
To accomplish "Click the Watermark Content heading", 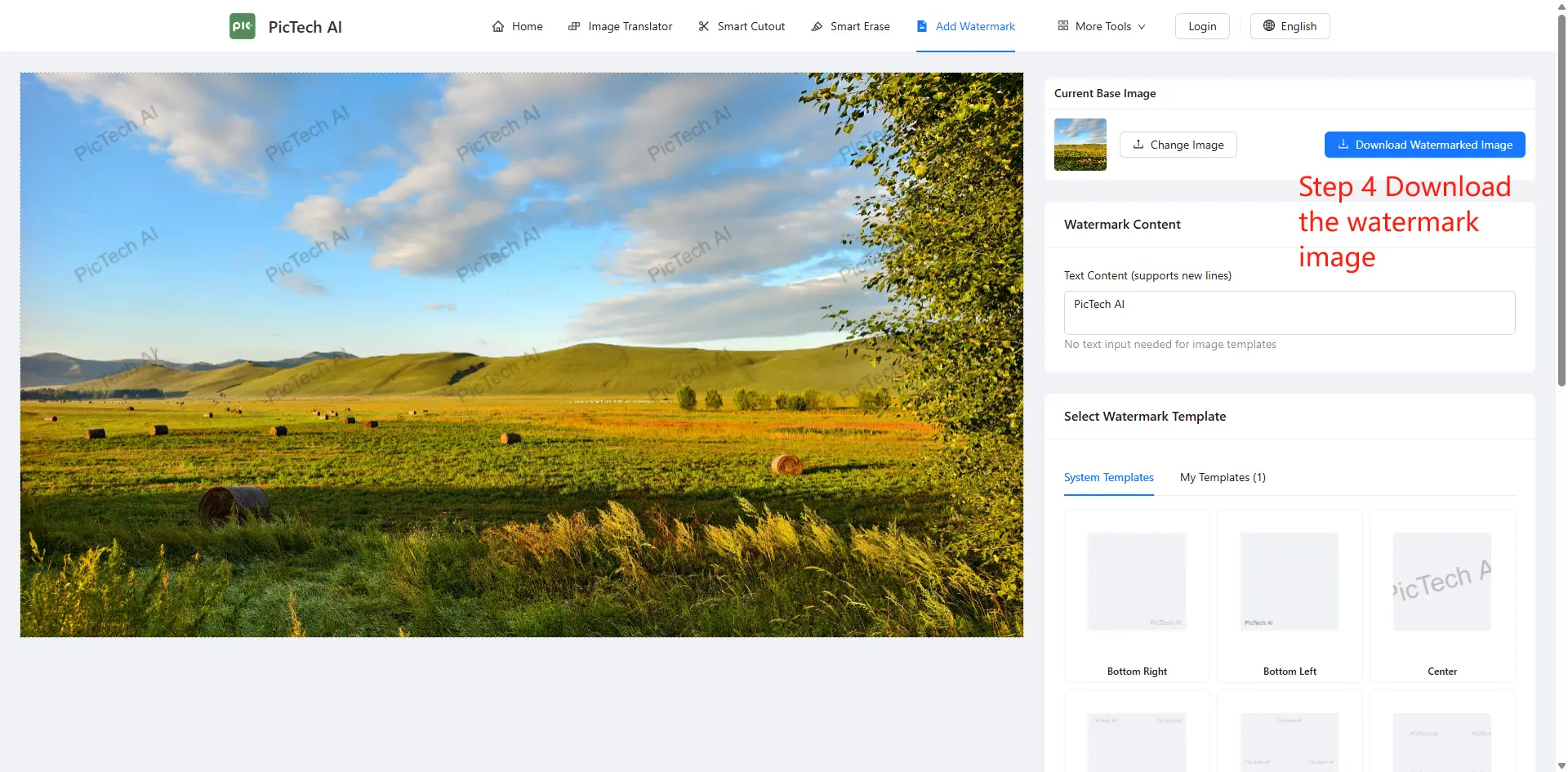I will pos(1122,225).
